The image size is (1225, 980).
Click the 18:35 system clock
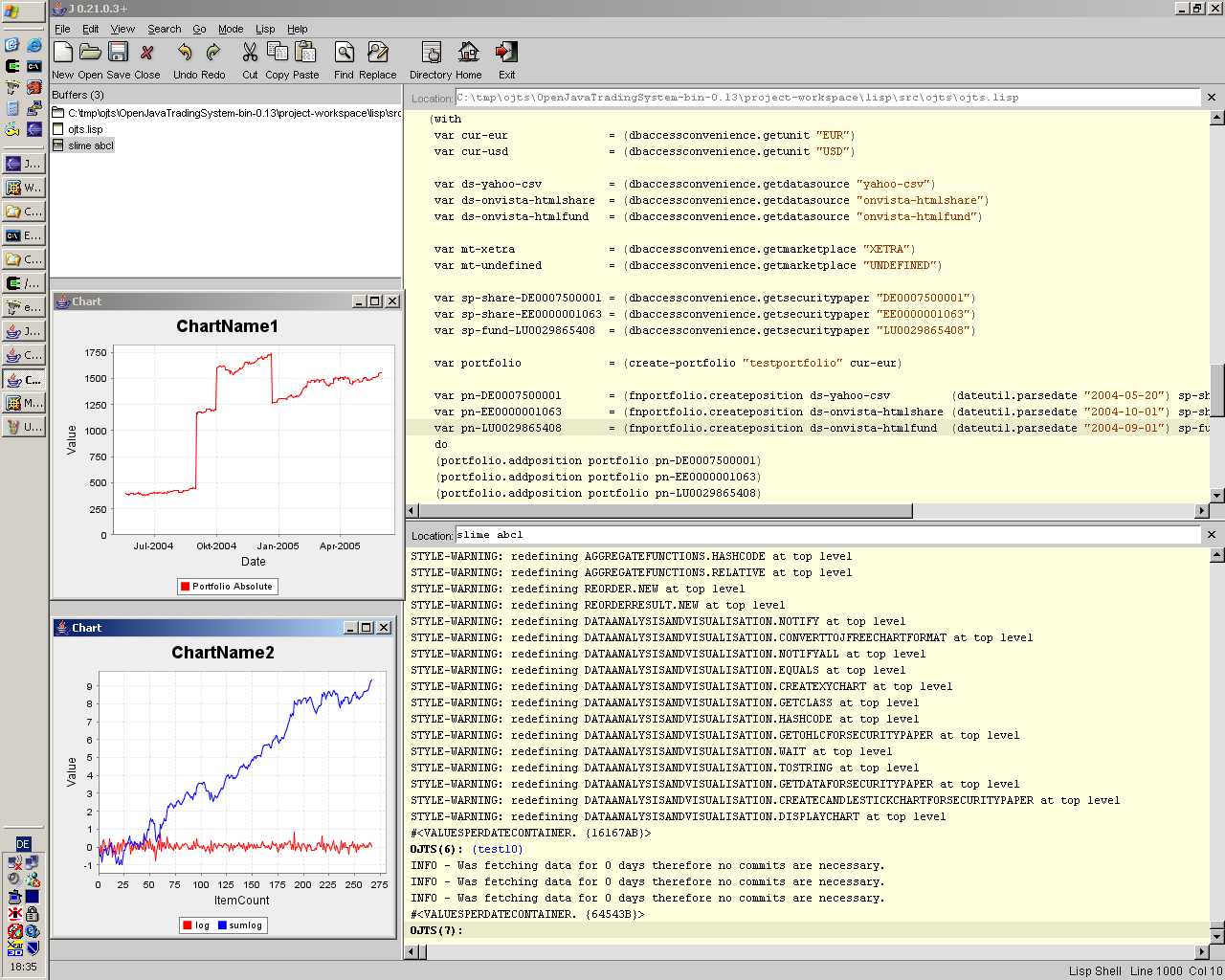(x=23, y=967)
